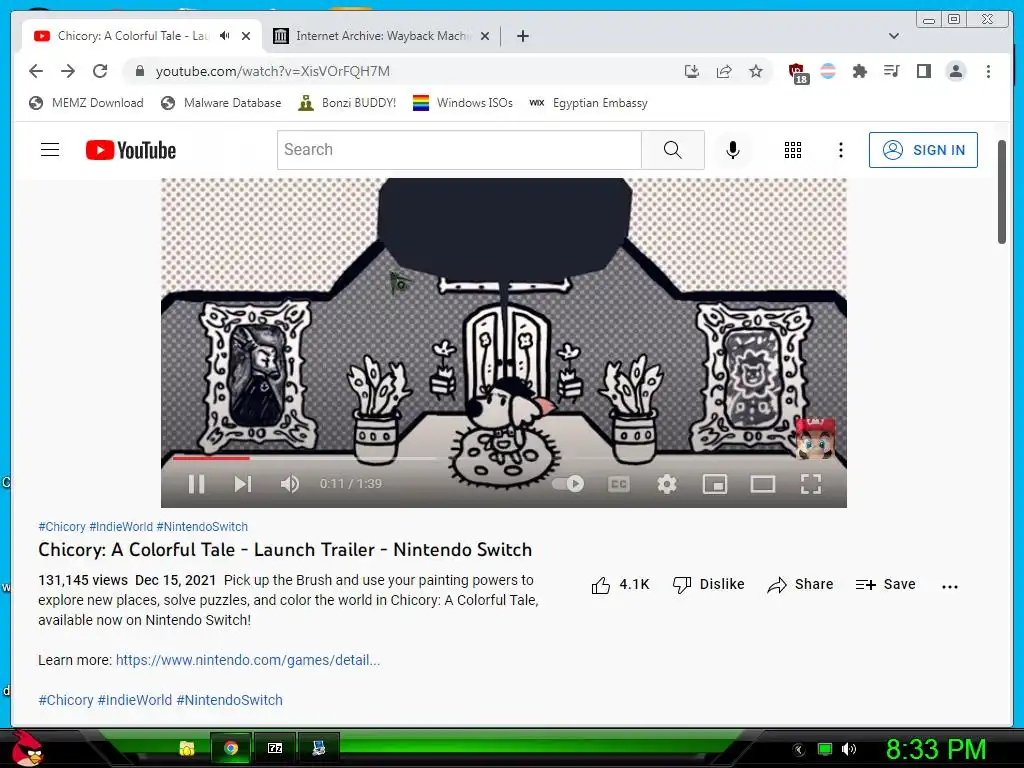Click the top #IndieWorld hashtag

[121, 526]
